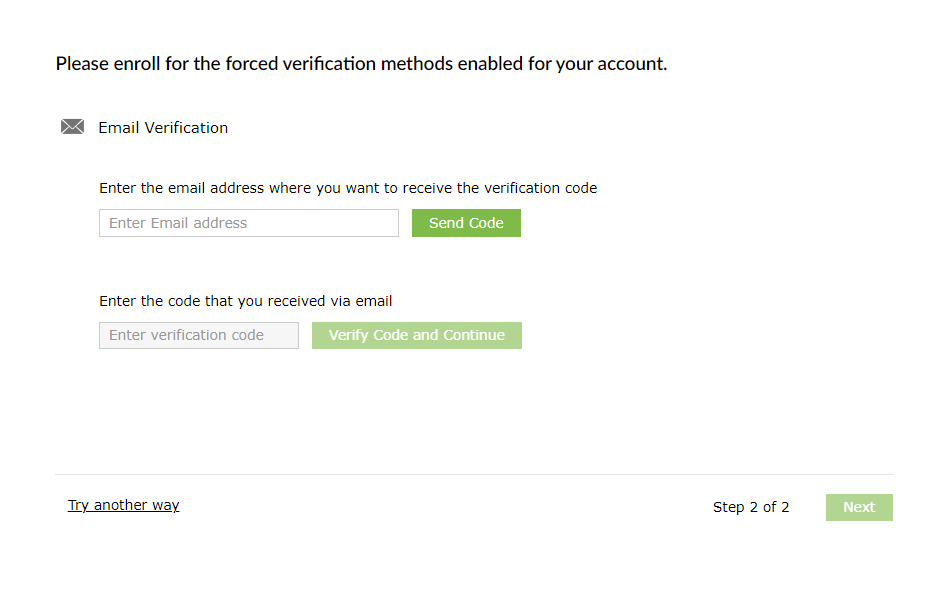Select the Email Verification method label
Viewport: 934px width, 592px height.
tap(163, 128)
